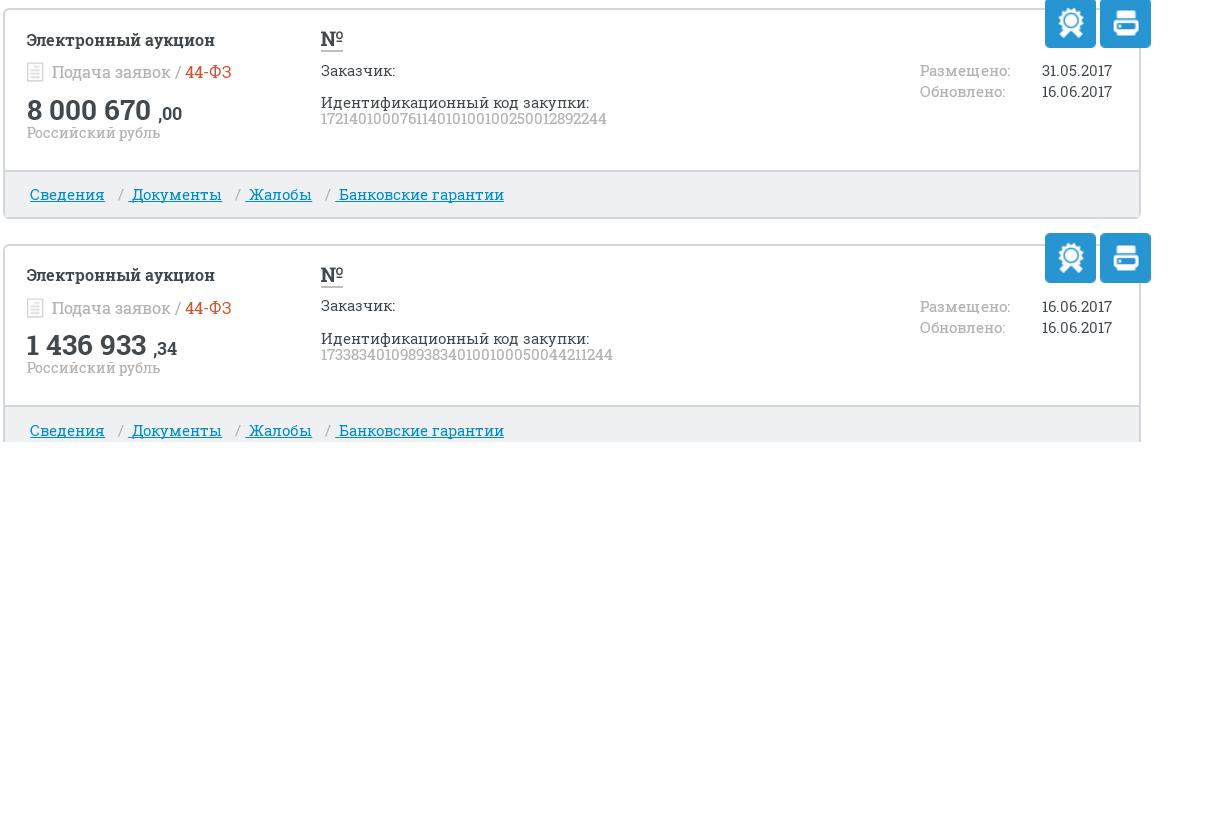
Task: Click the 44-ФЗ link on the 1 436 933 auction
Action: [208, 308]
